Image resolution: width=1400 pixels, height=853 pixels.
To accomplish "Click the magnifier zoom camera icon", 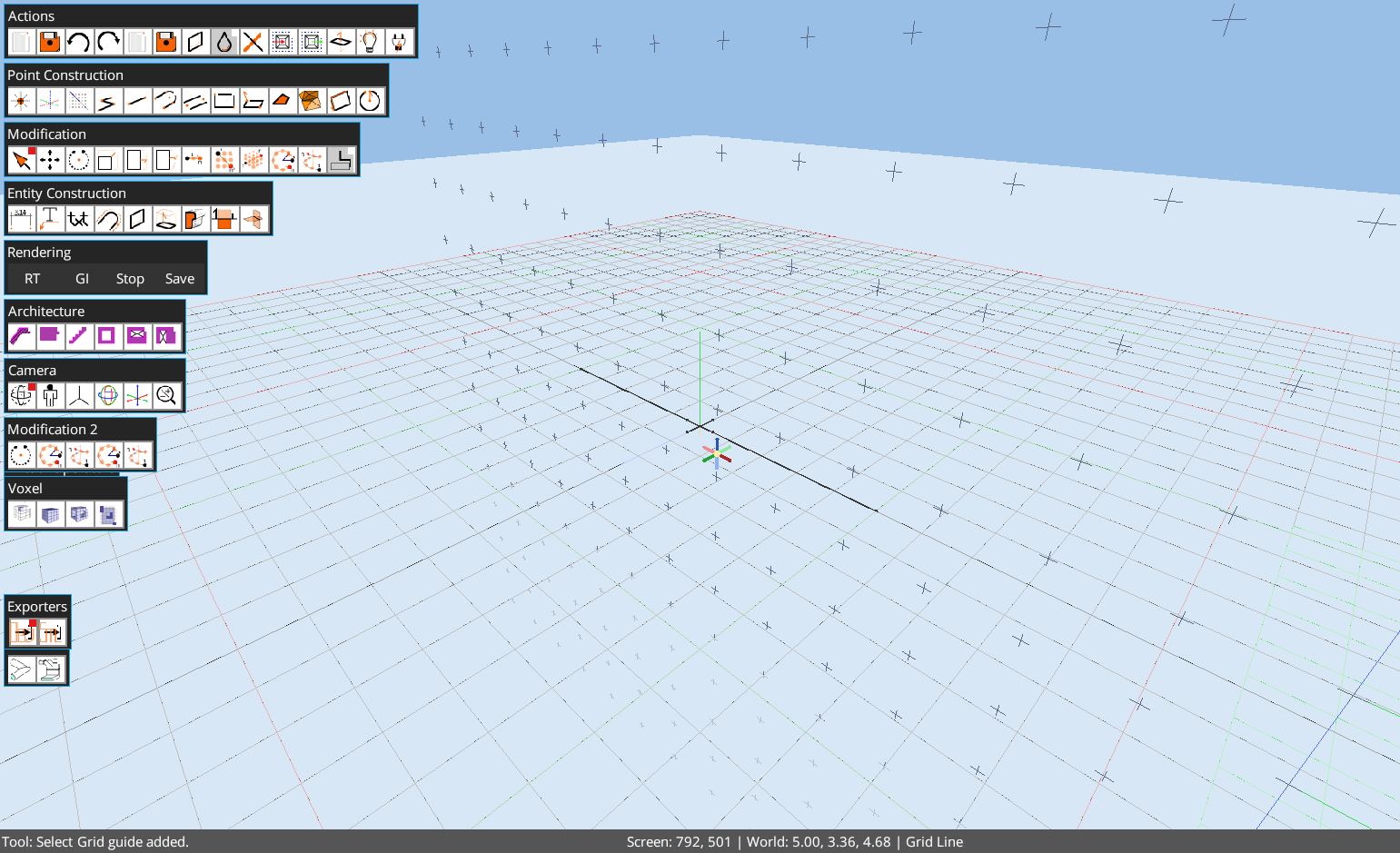I will coord(166,396).
